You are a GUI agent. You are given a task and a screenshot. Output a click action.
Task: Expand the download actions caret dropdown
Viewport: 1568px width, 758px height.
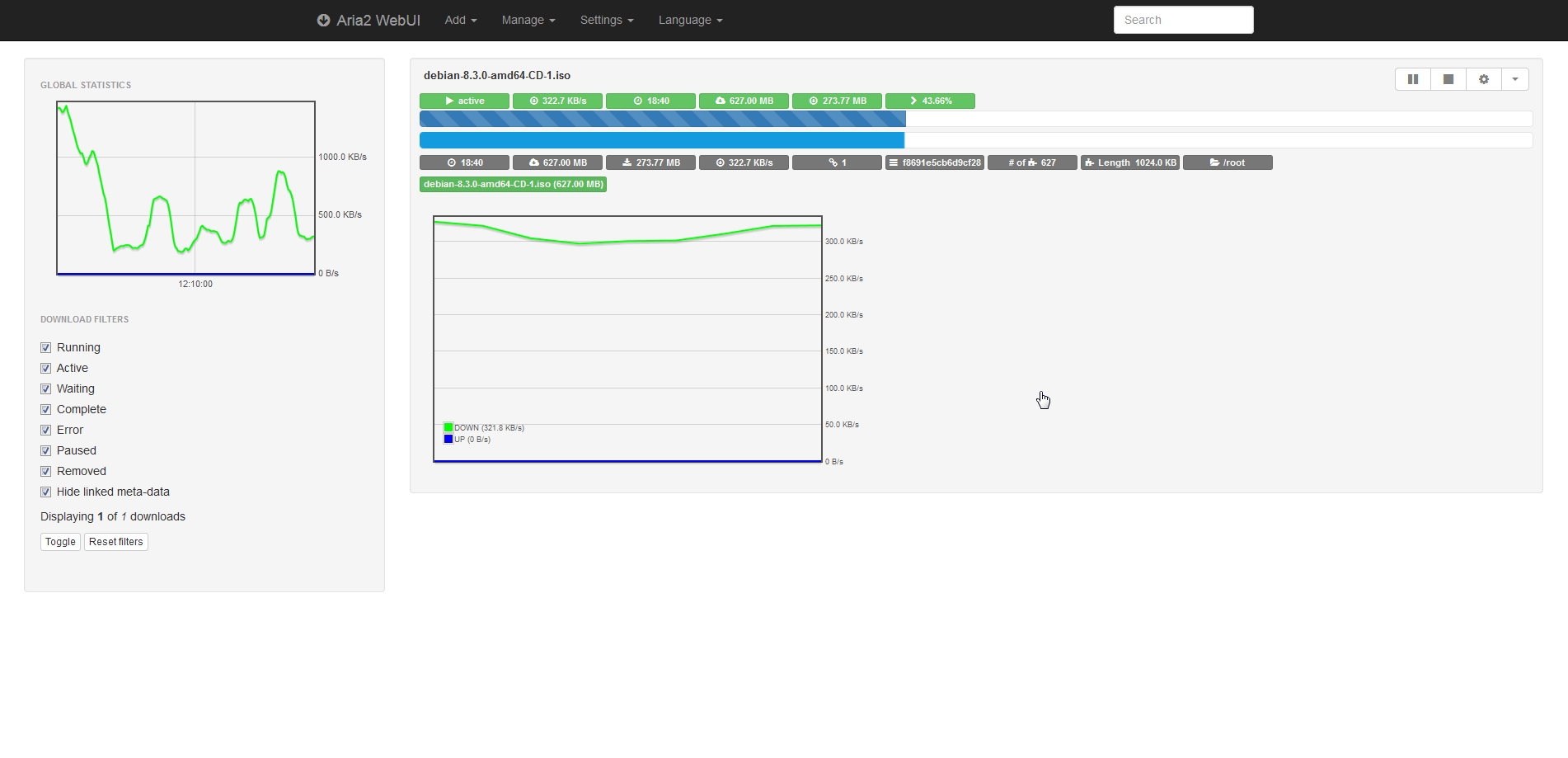click(x=1514, y=79)
